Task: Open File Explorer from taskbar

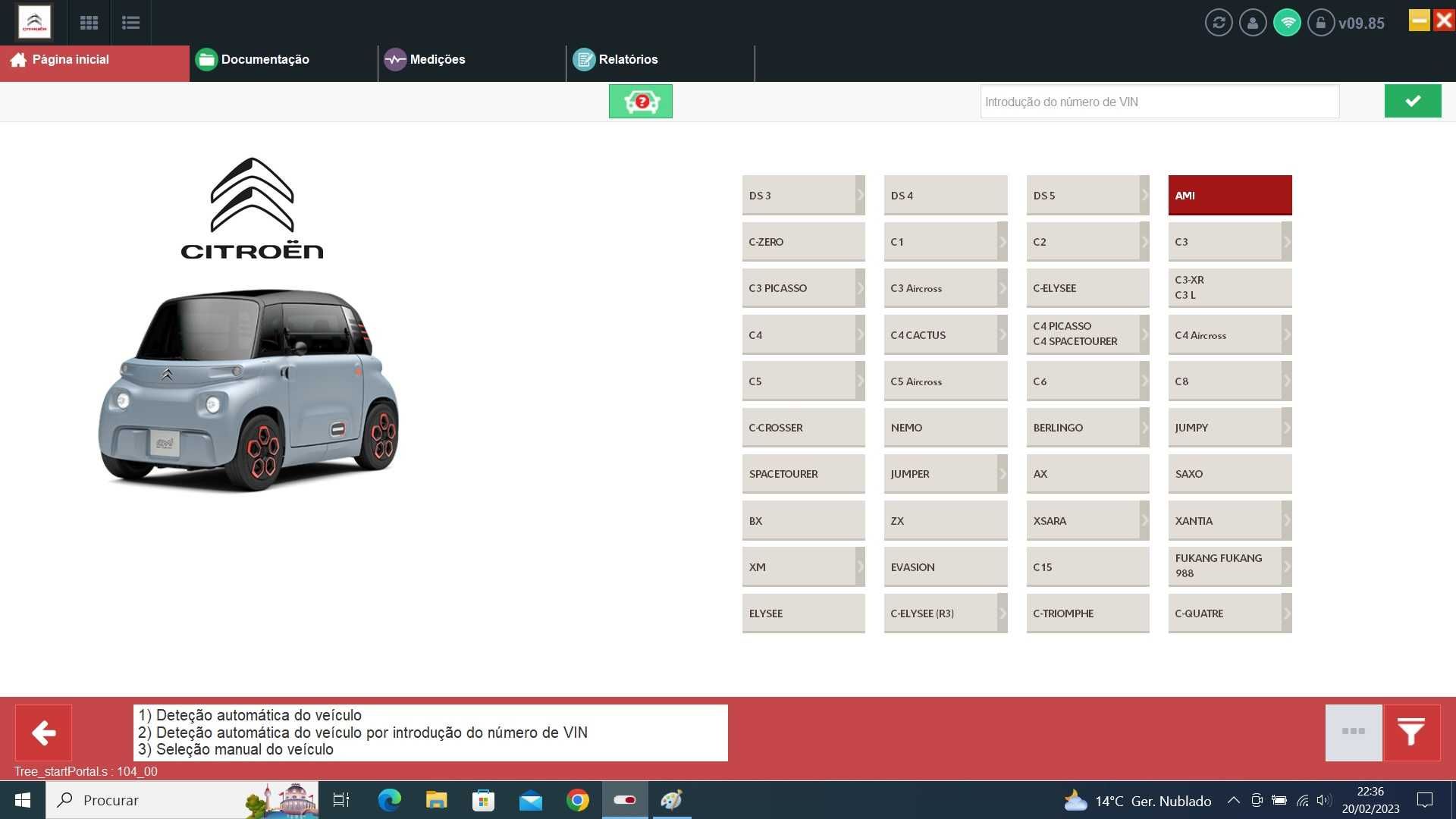Action: point(437,800)
